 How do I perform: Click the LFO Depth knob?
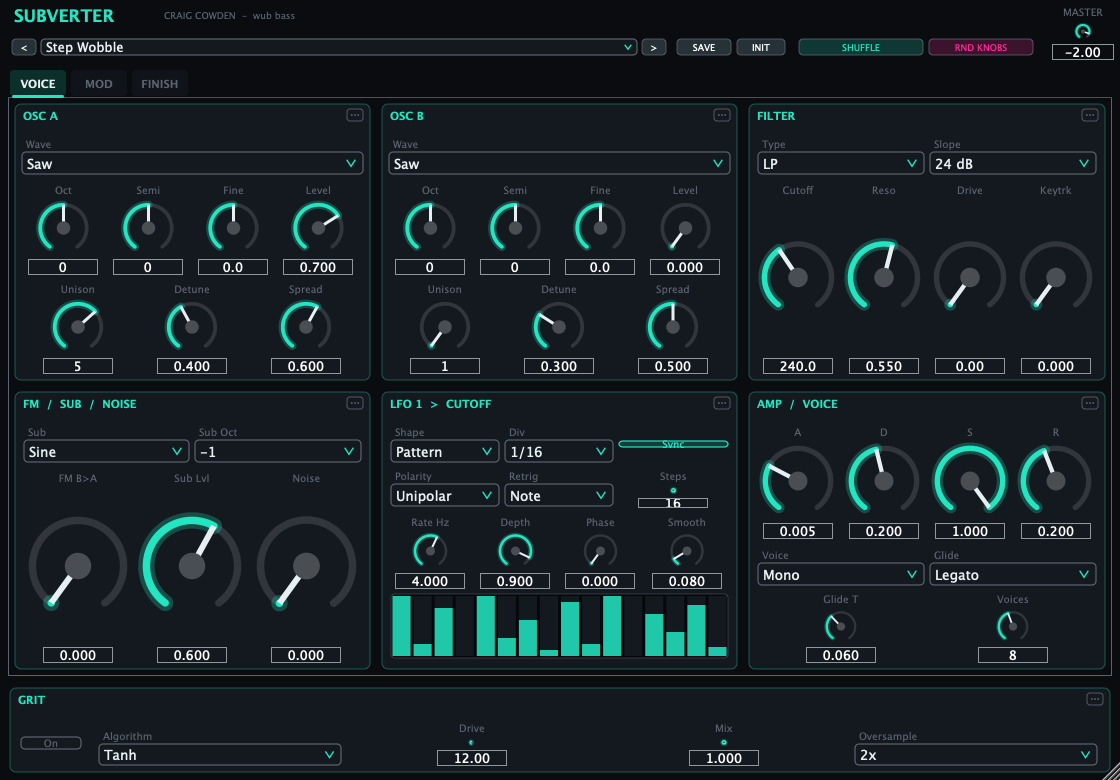514,551
